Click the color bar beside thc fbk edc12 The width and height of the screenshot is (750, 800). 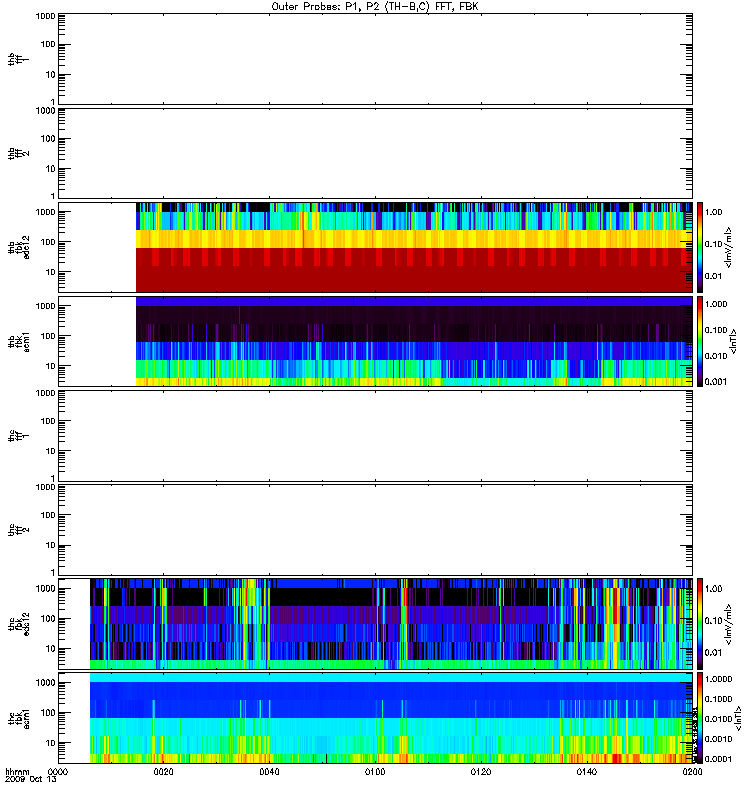(x=700, y=624)
